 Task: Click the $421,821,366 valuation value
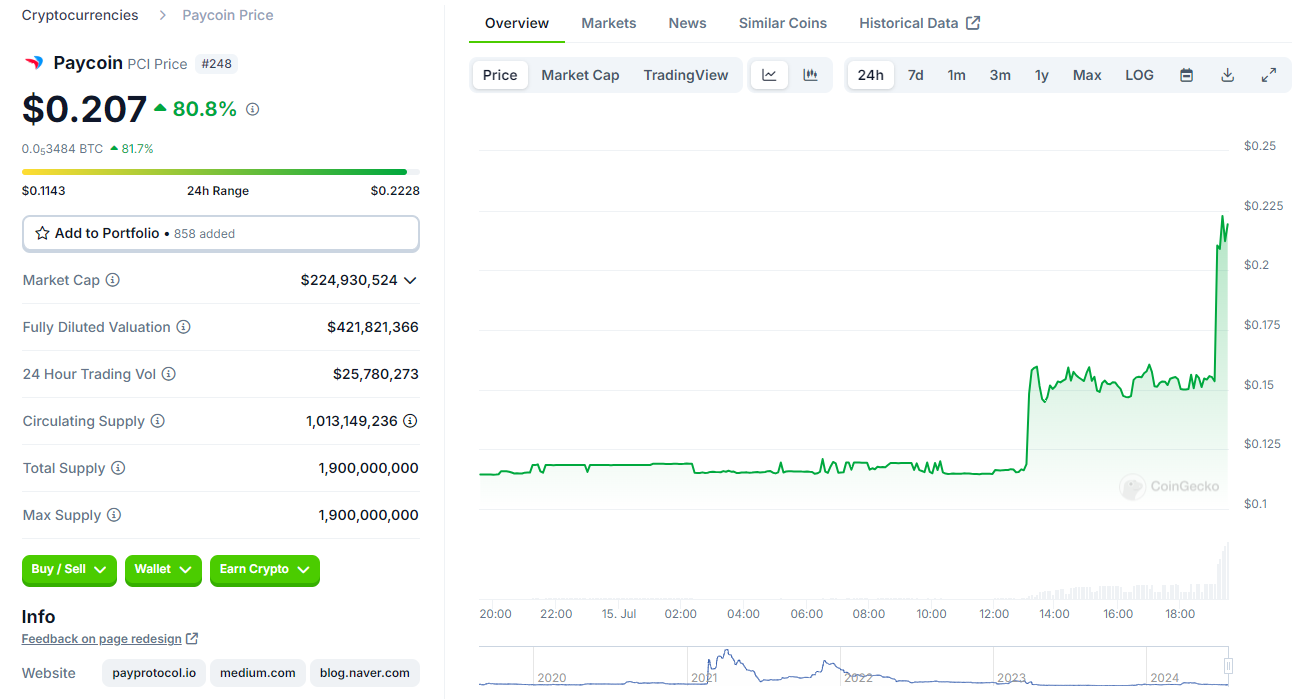click(373, 327)
